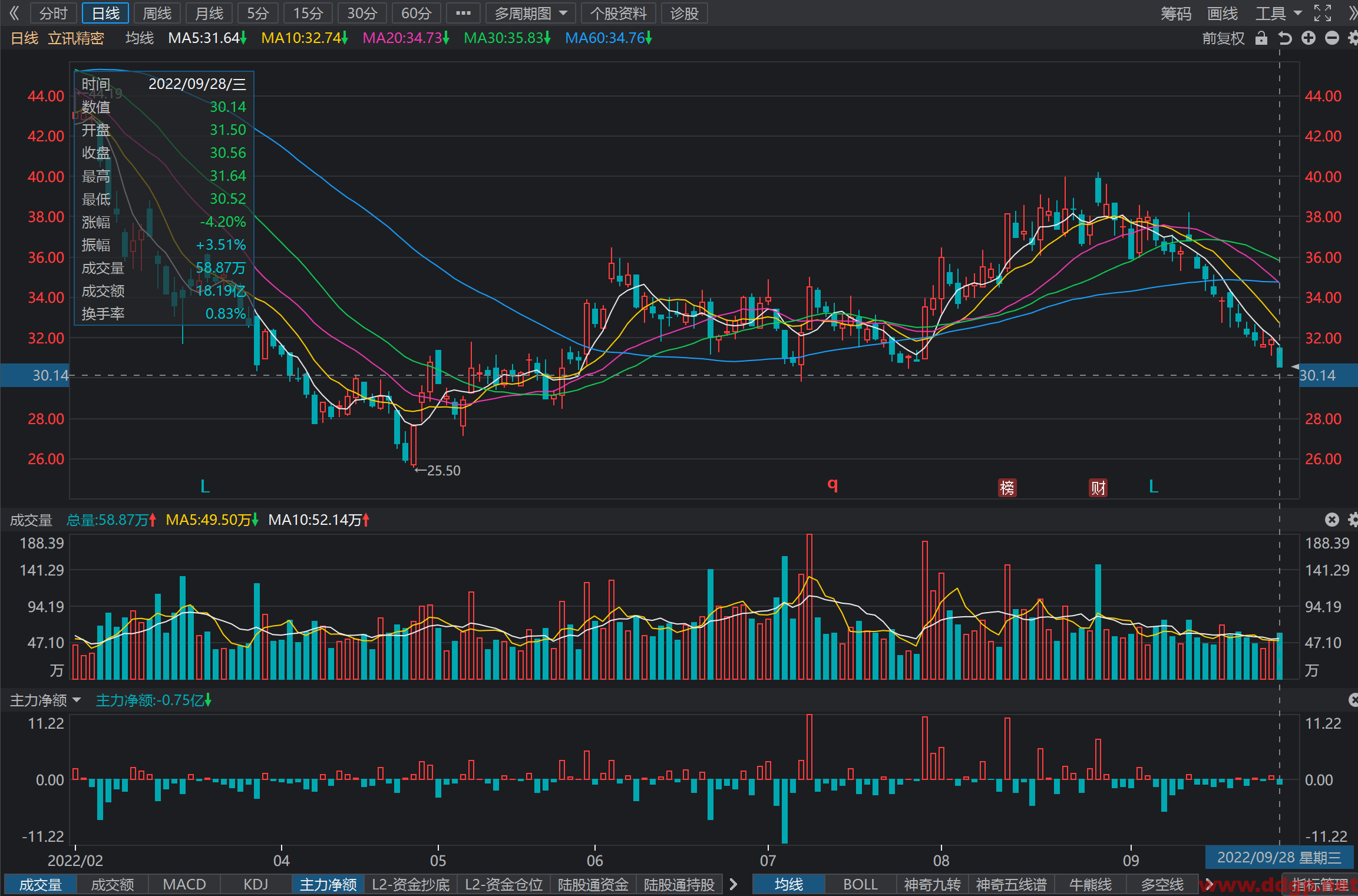
Task: Collapse left panel with double chevron icon
Action: (15, 13)
